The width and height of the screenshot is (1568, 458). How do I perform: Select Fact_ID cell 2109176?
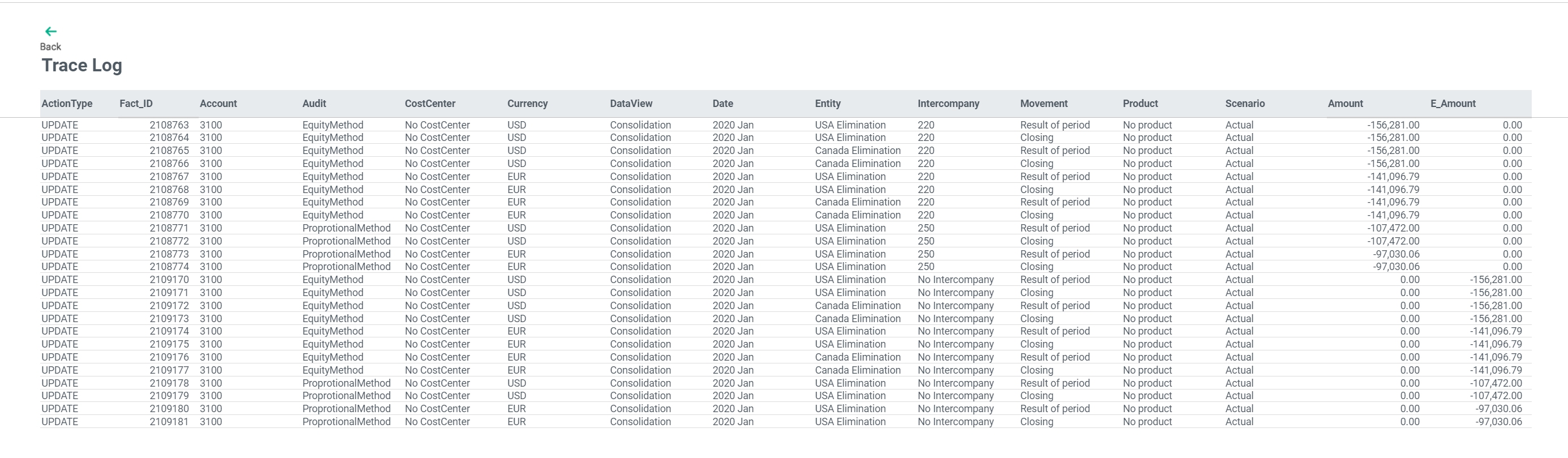[x=169, y=357]
